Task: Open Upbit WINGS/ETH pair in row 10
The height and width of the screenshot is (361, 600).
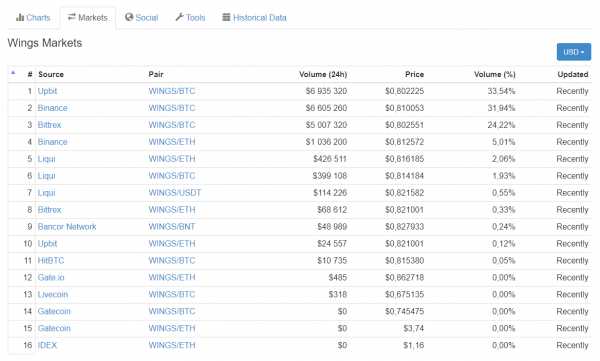Action: tap(172, 243)
